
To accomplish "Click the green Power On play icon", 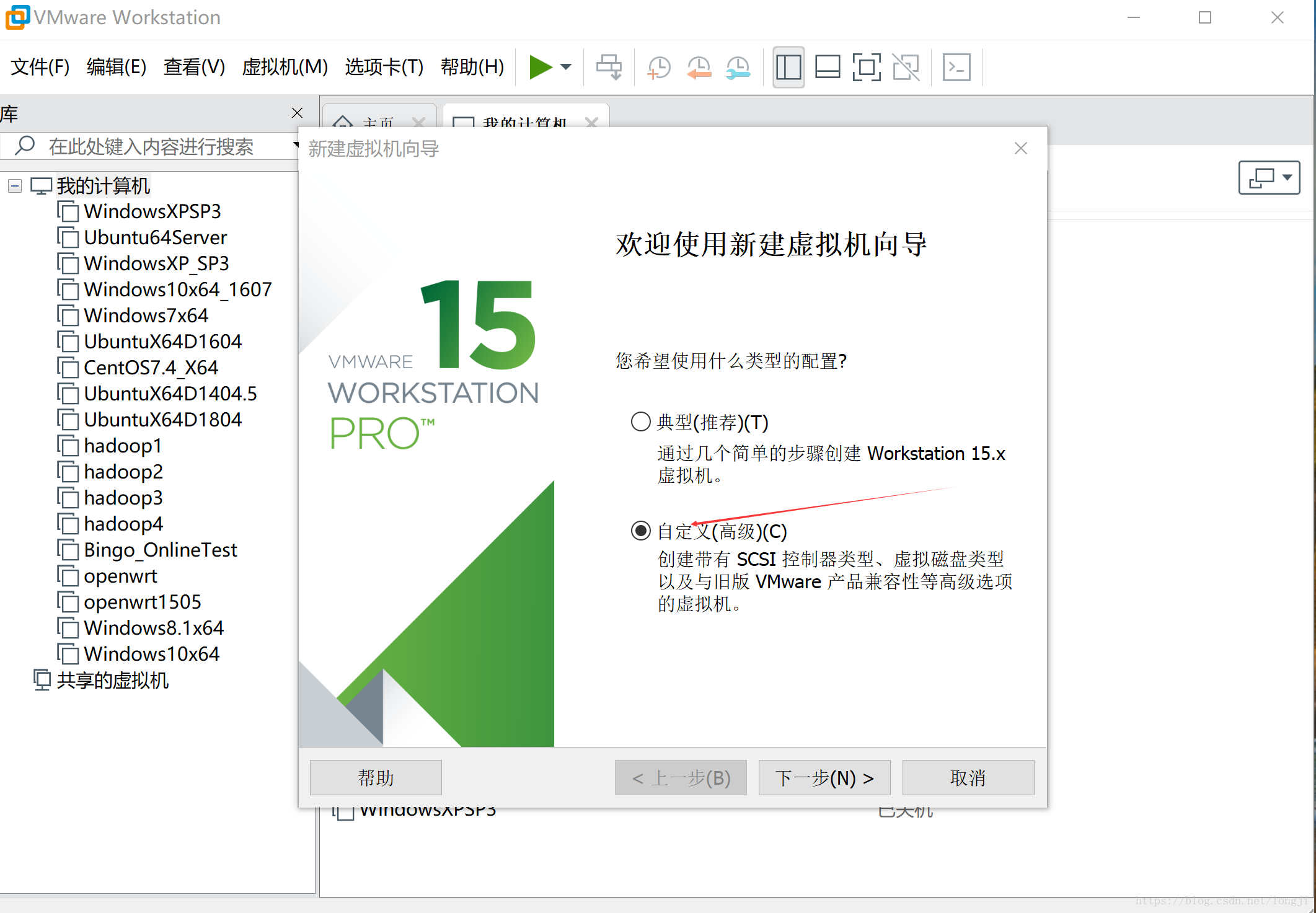I will (541, 67).
